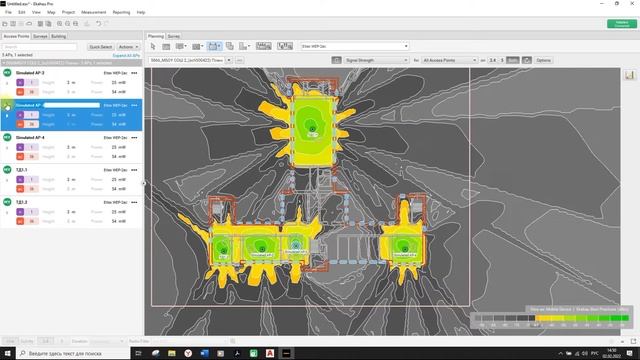Screen dimensions: 640x360
Task: Click the visualization view icon left of Signal Strength
Action: 336,60
